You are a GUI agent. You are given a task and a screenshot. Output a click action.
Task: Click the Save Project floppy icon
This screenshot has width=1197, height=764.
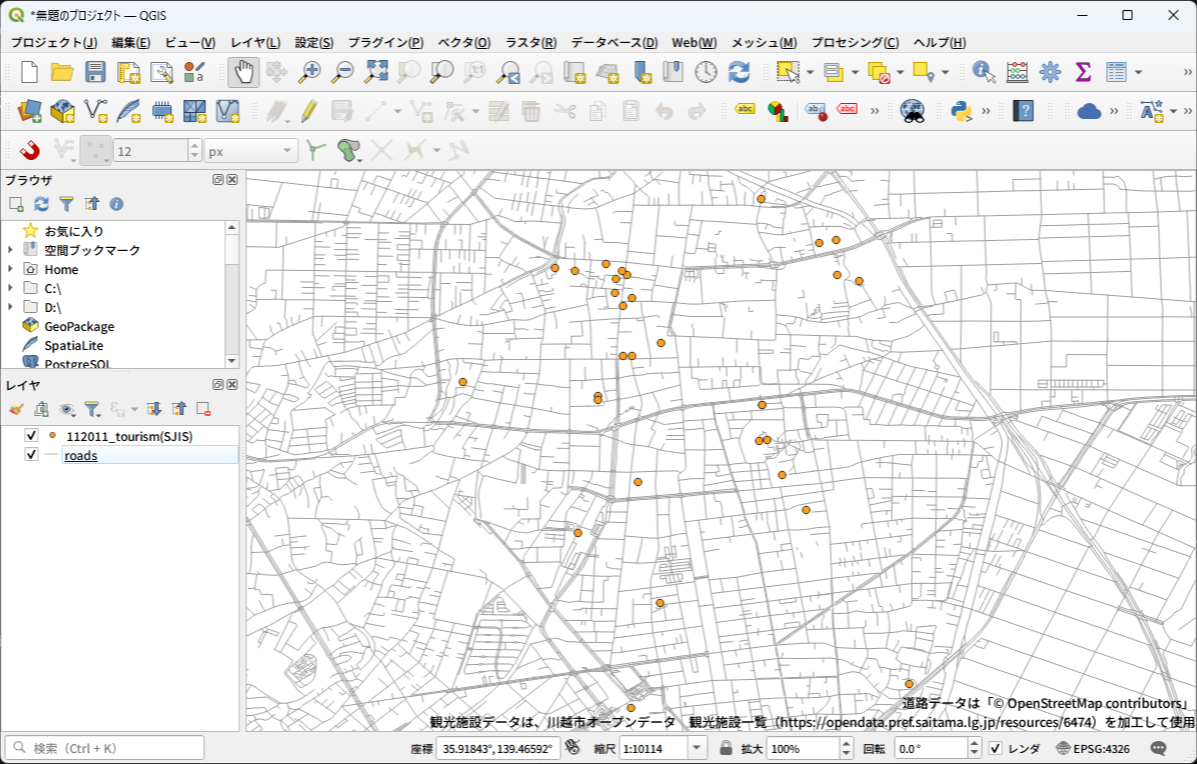click(x=95, y=72)
